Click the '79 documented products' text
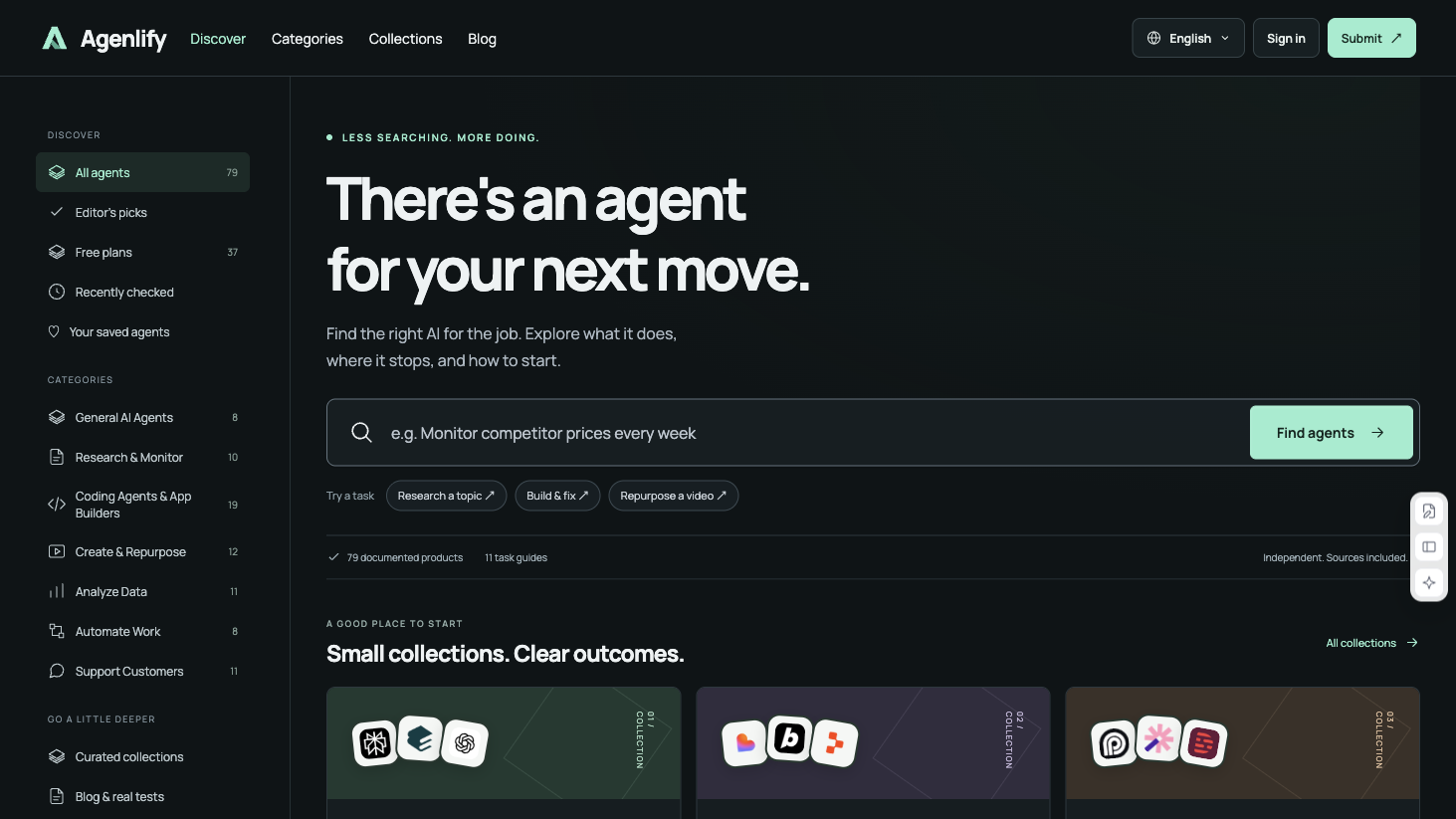The height and width of the screenshot is (819, 1456). (405, 557)
